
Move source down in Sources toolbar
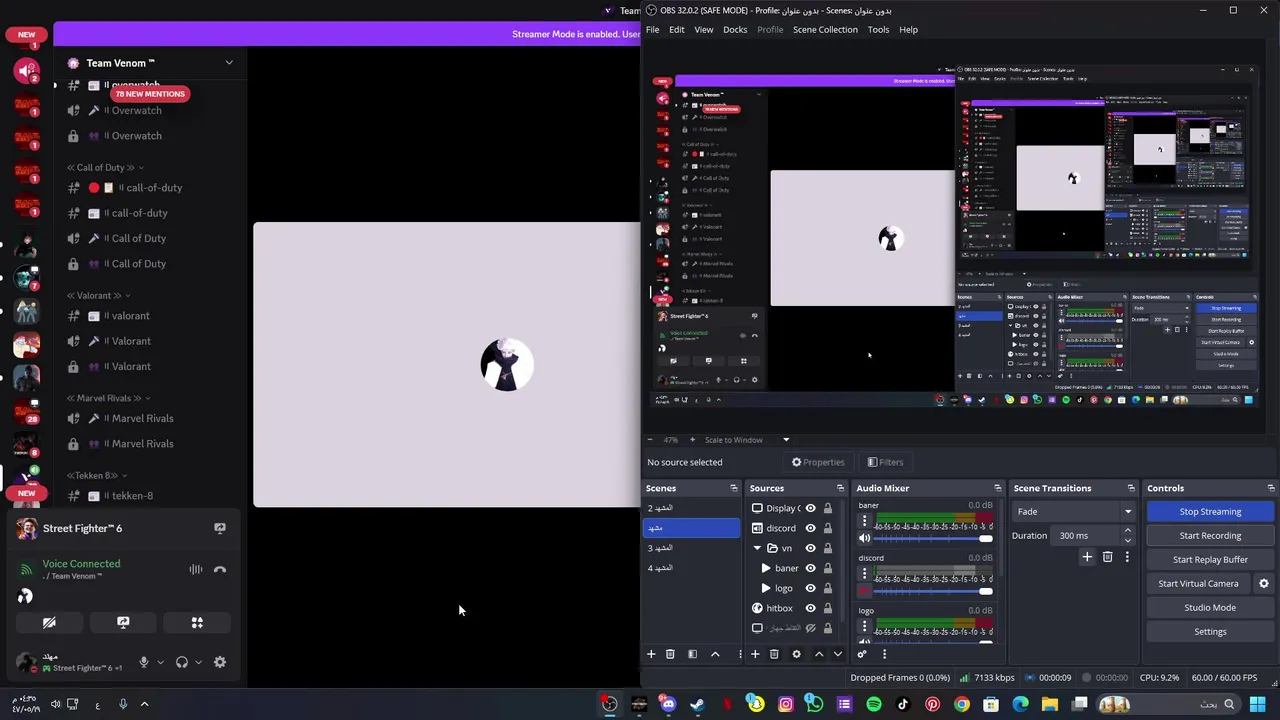coord(838,654)
